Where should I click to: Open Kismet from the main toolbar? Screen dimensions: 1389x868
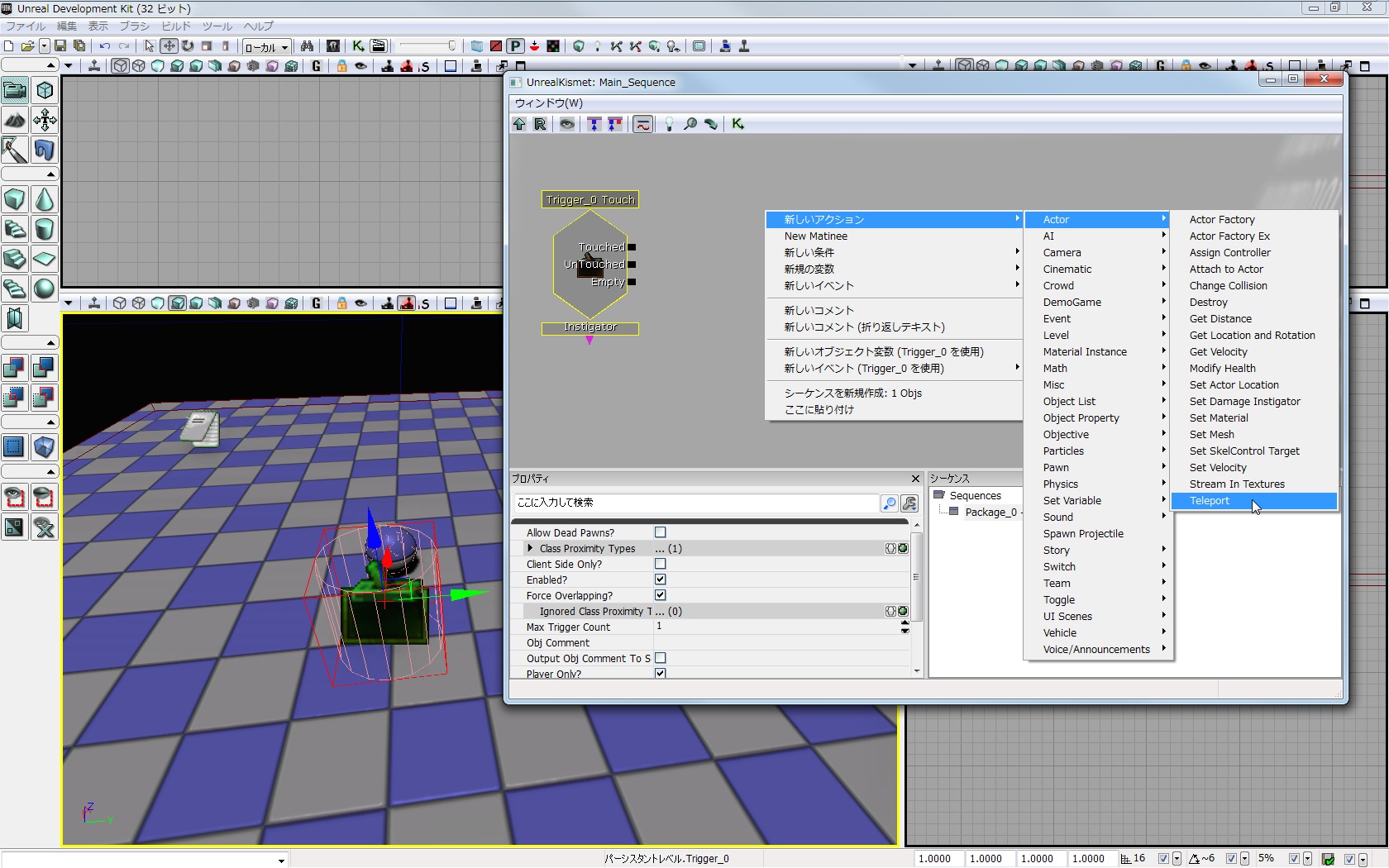click(x=358, y=46)
